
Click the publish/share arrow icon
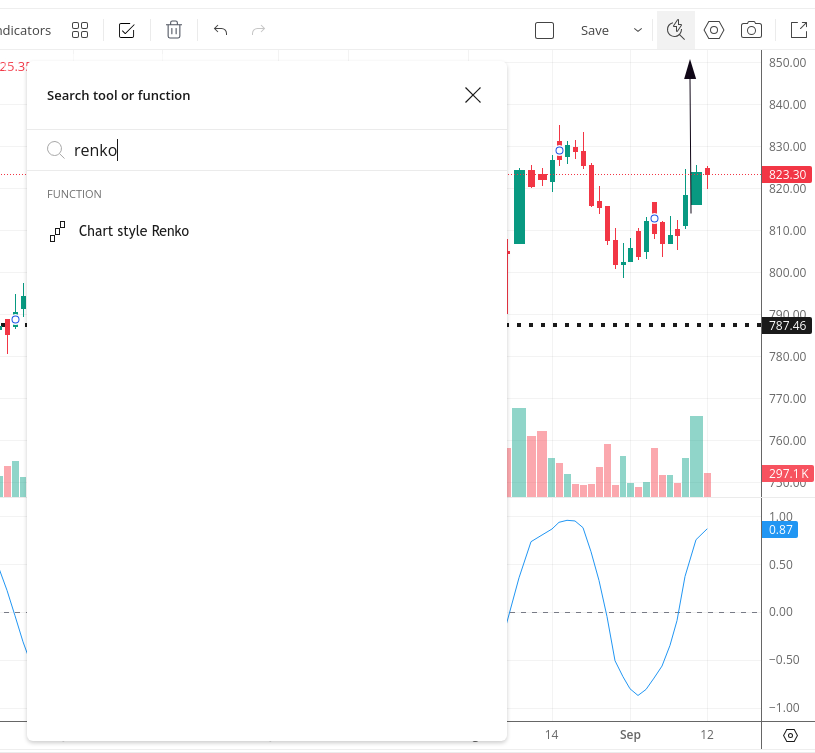[799, 30]
